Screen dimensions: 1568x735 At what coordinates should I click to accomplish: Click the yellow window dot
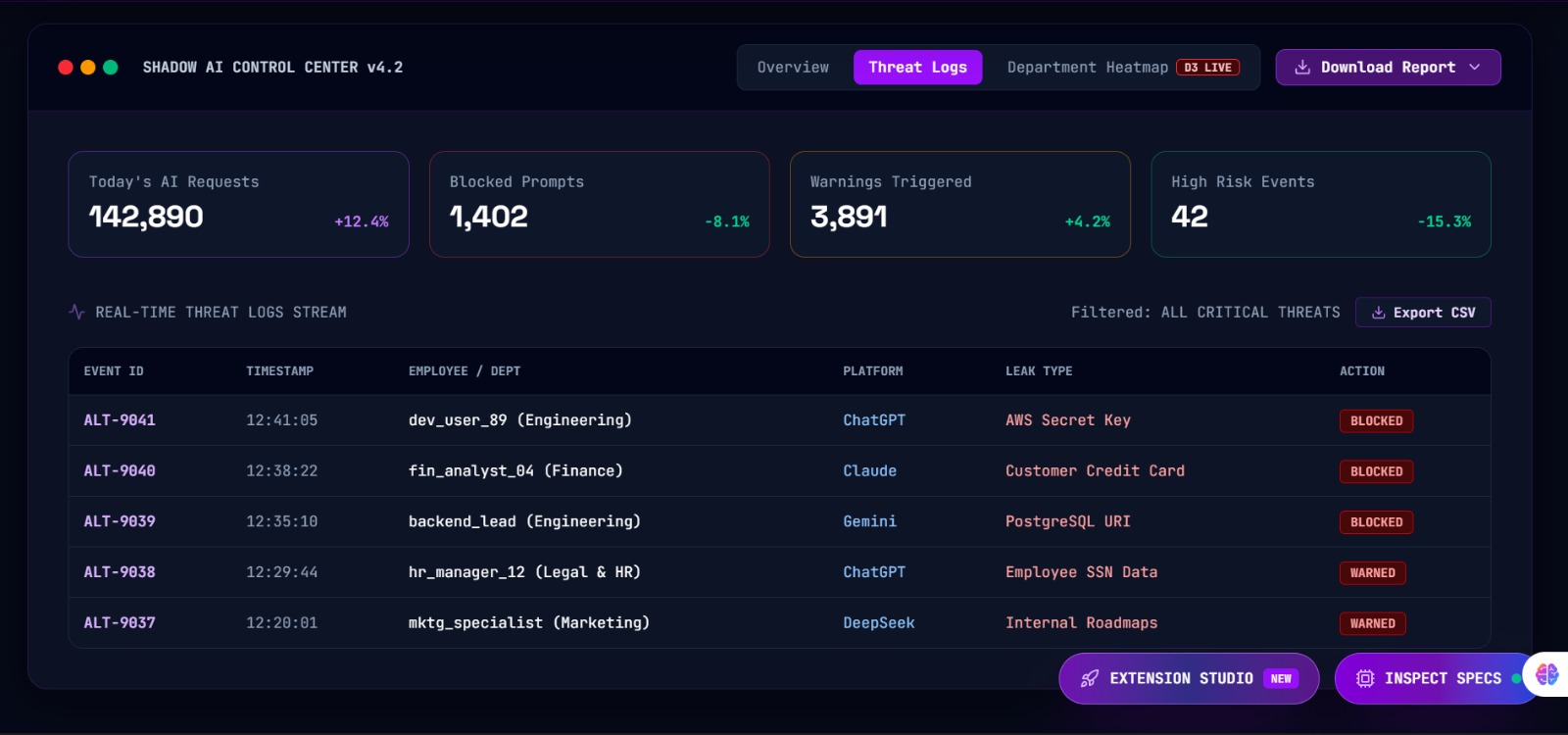tap(88, 68)
